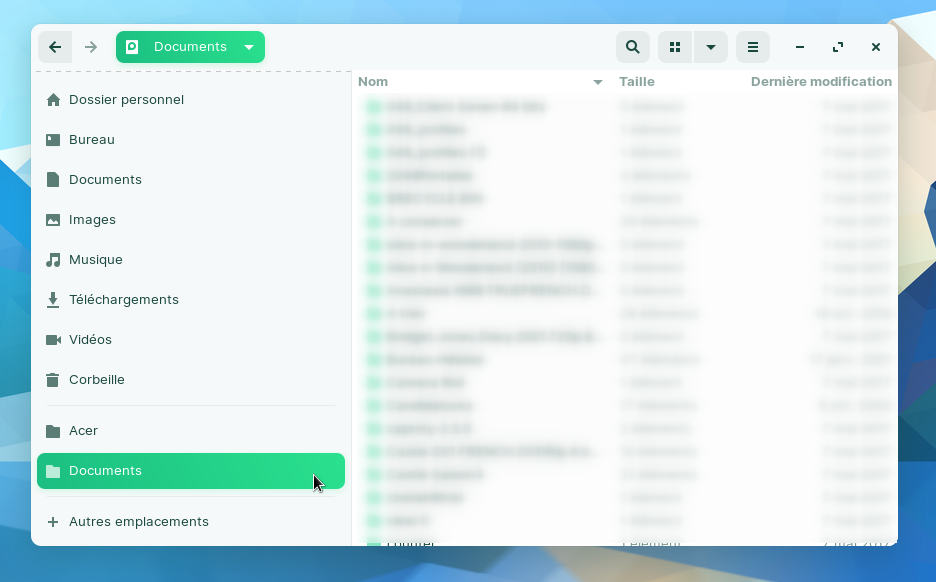Click Autres emplacements

138,522
